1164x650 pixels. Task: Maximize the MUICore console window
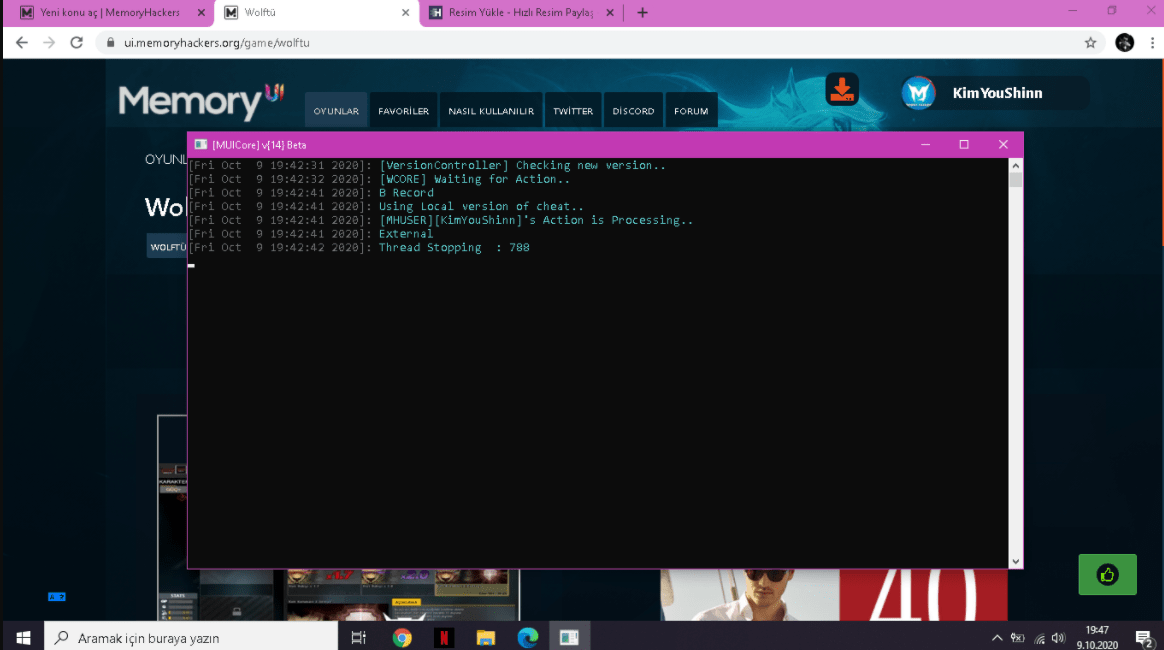click(964, 145)
